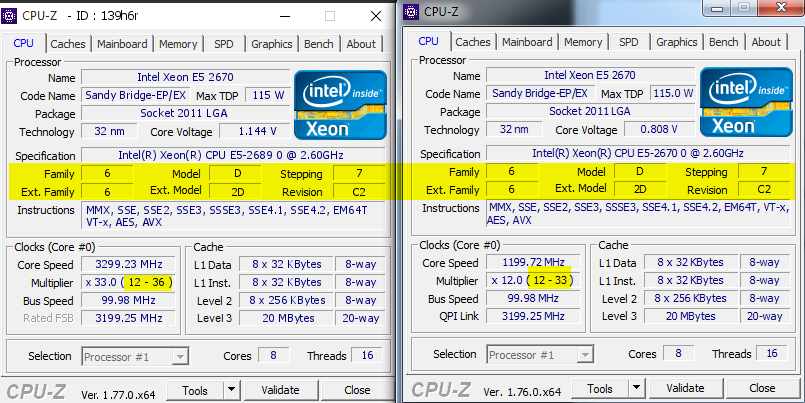Click multiplier x 12.0 (12 - 33) field

(x=533, y=281)
